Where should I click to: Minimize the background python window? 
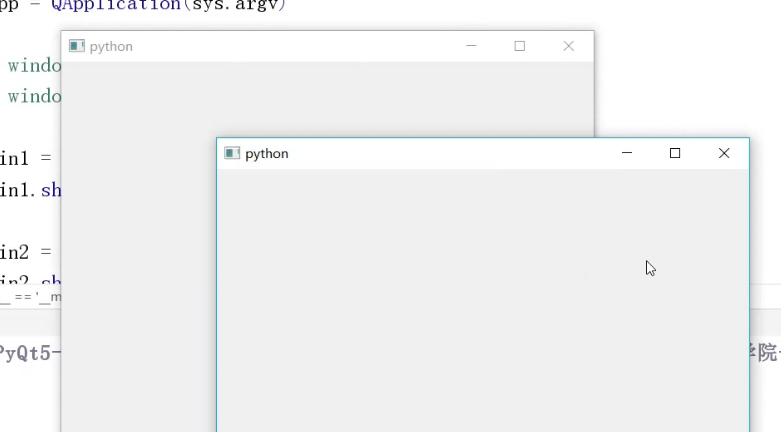[471, 46]
